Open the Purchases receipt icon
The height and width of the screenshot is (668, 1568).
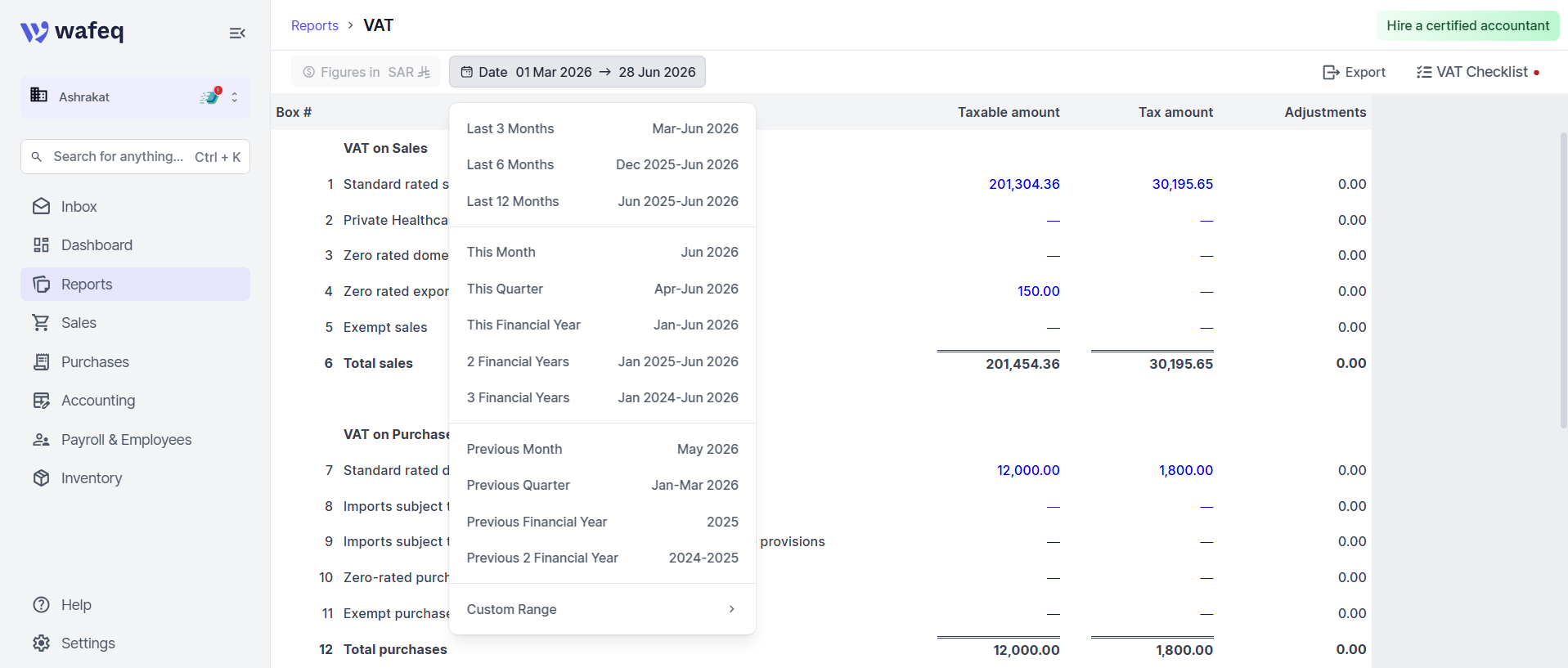[42, 362]
